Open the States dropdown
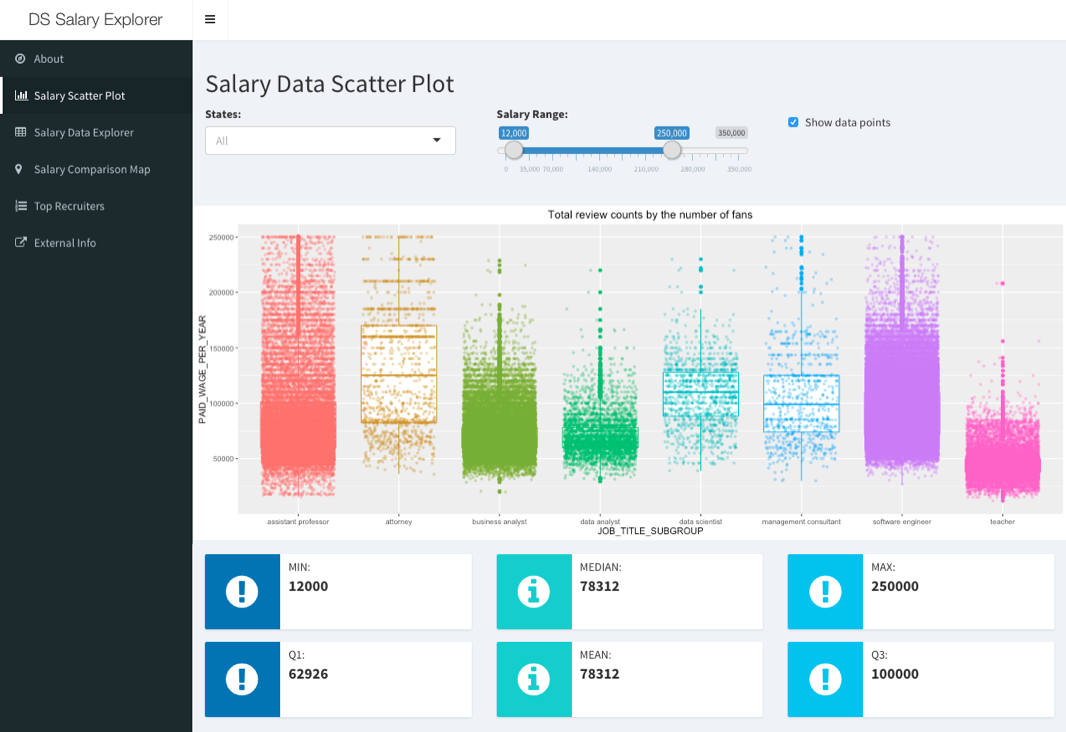 [x=320, y=141]
